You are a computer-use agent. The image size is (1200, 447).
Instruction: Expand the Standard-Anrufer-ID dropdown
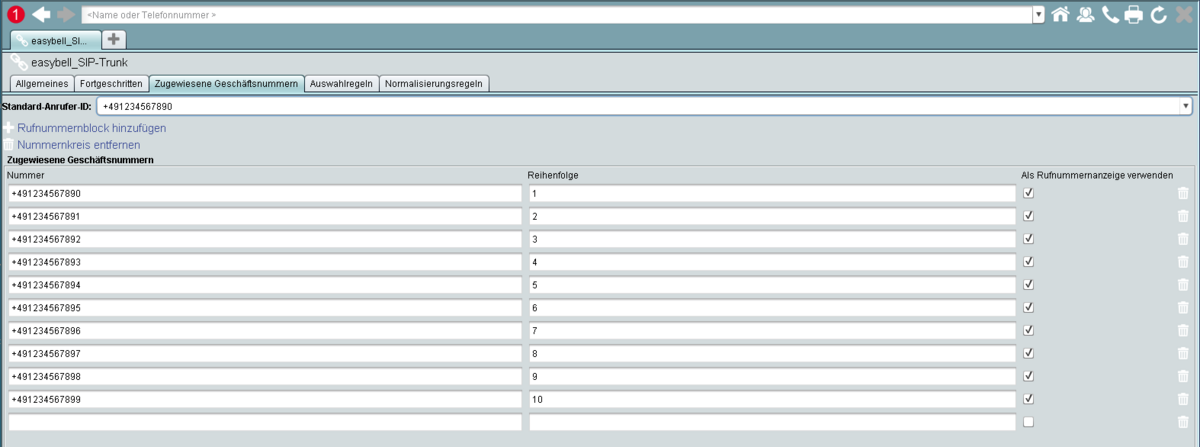pos(1185,105)
